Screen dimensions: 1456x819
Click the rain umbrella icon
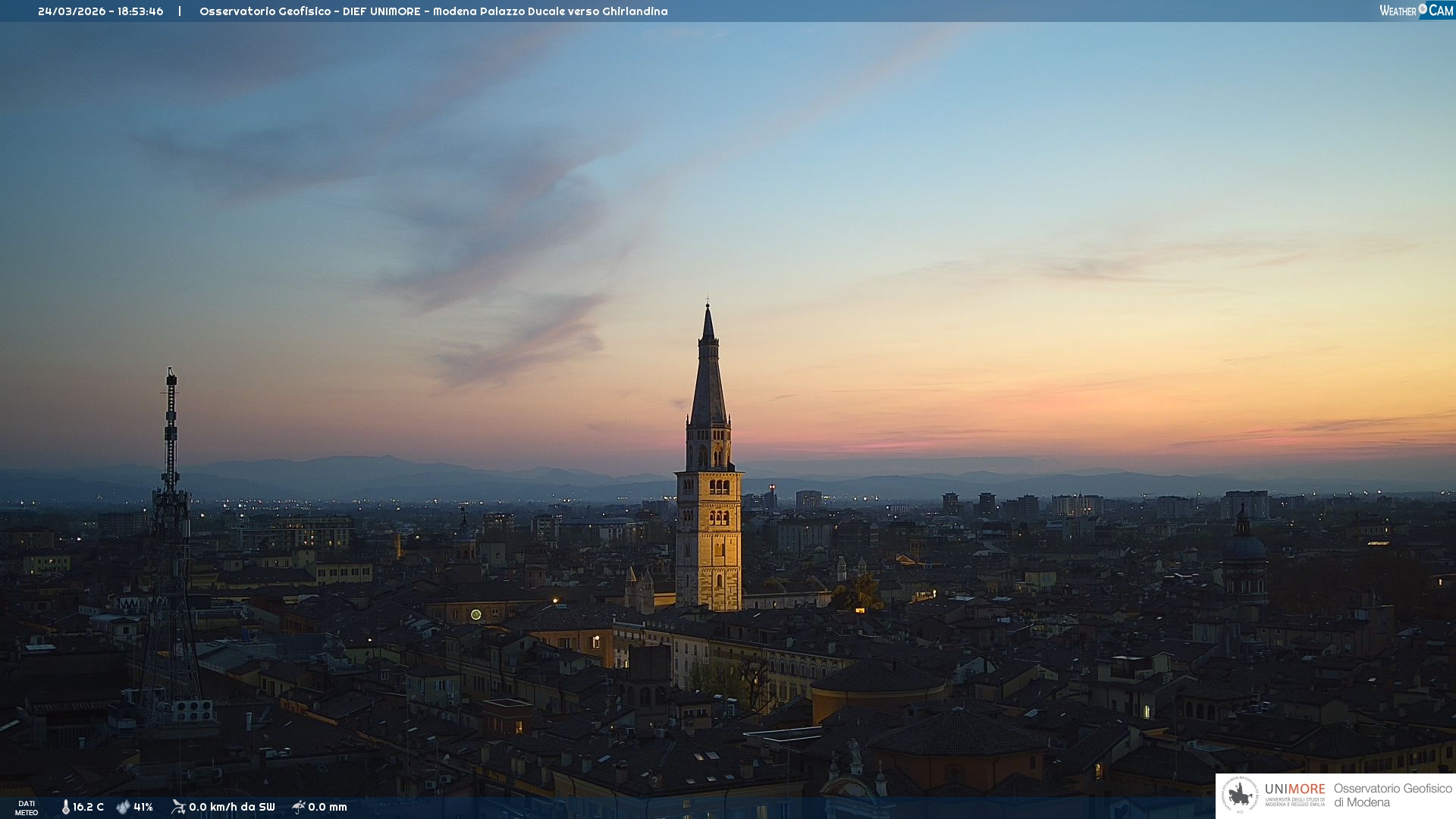click(299, 807)
